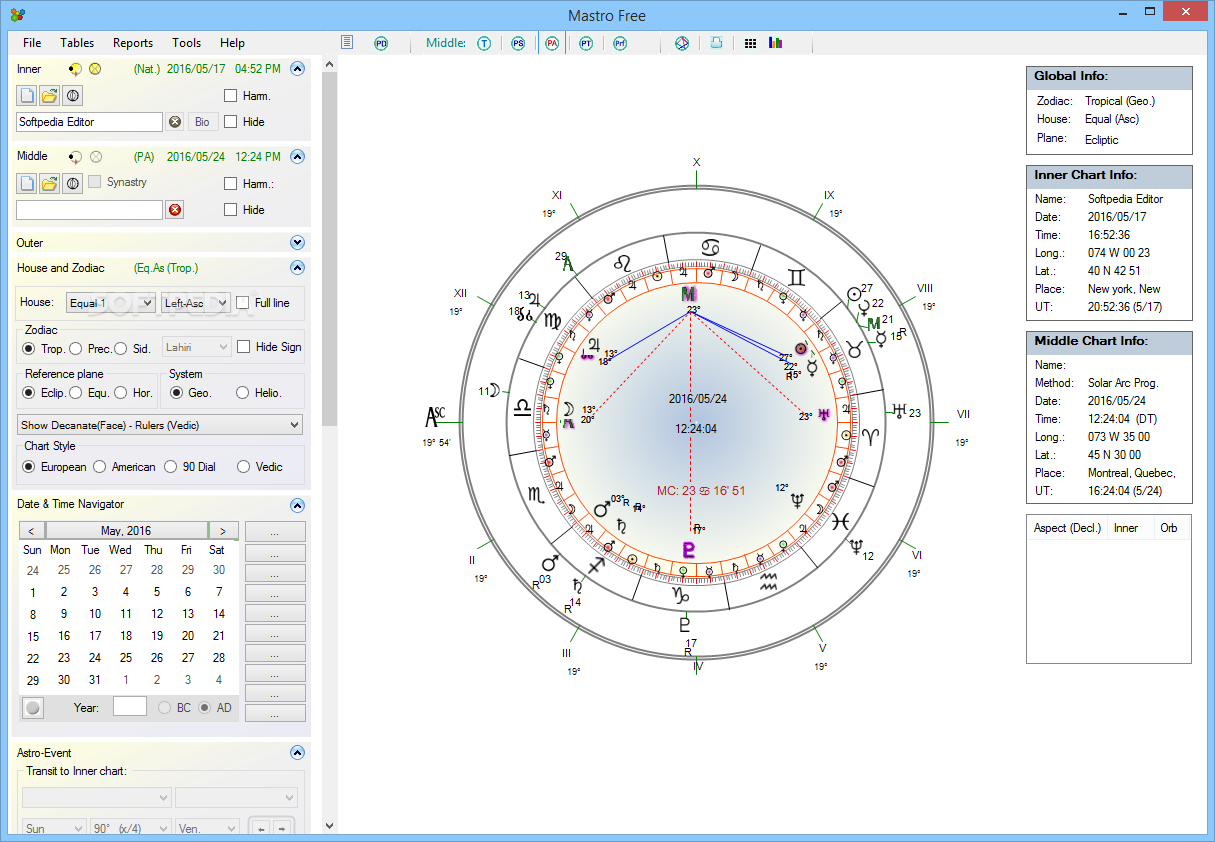Viewport: 1215px width, 842px height.
Task: Select the T (transit) middle chart icon
Action: click(x=484, y=43)
